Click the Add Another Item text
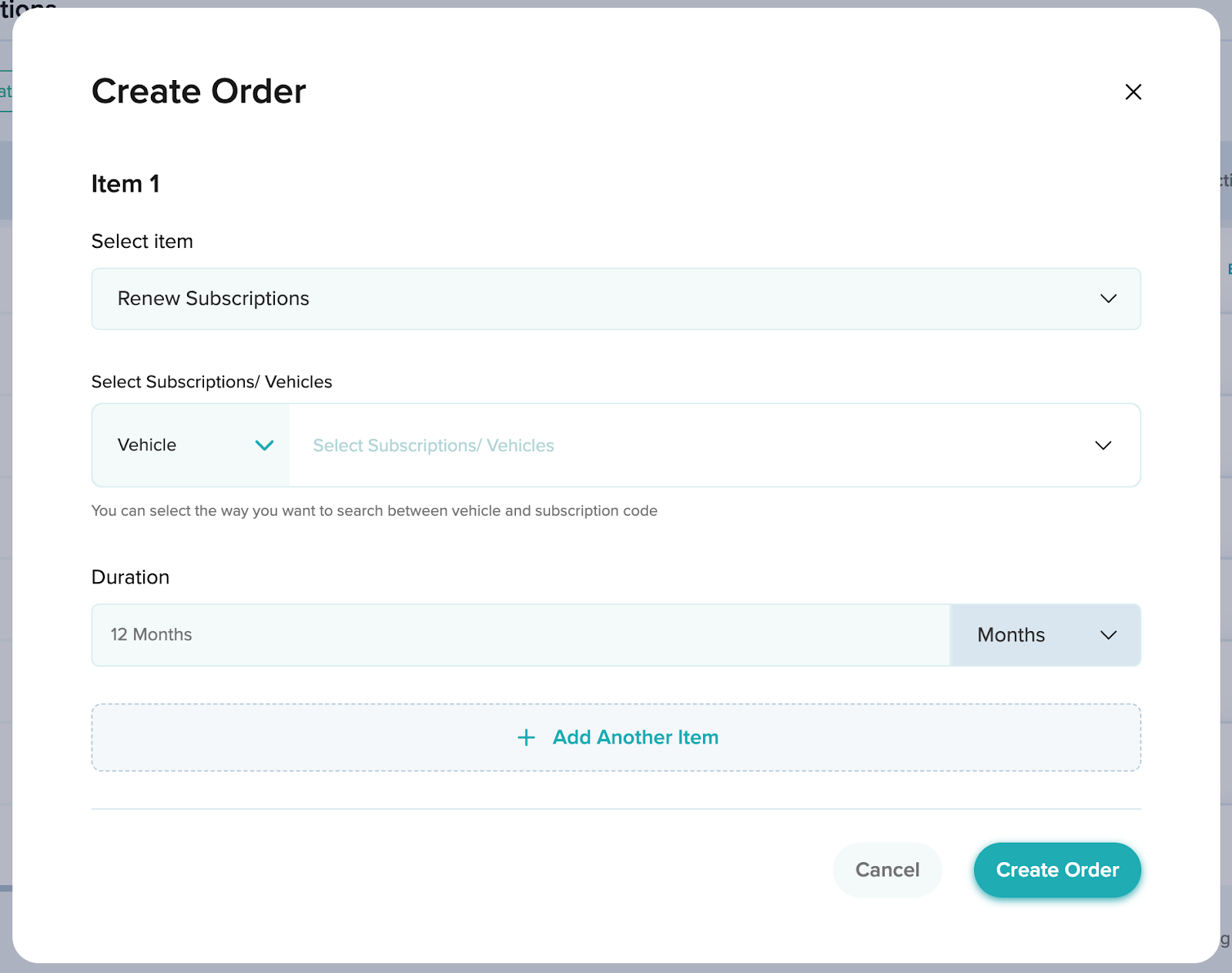The width and height of the screenshot is (1232, 973). 635,737
